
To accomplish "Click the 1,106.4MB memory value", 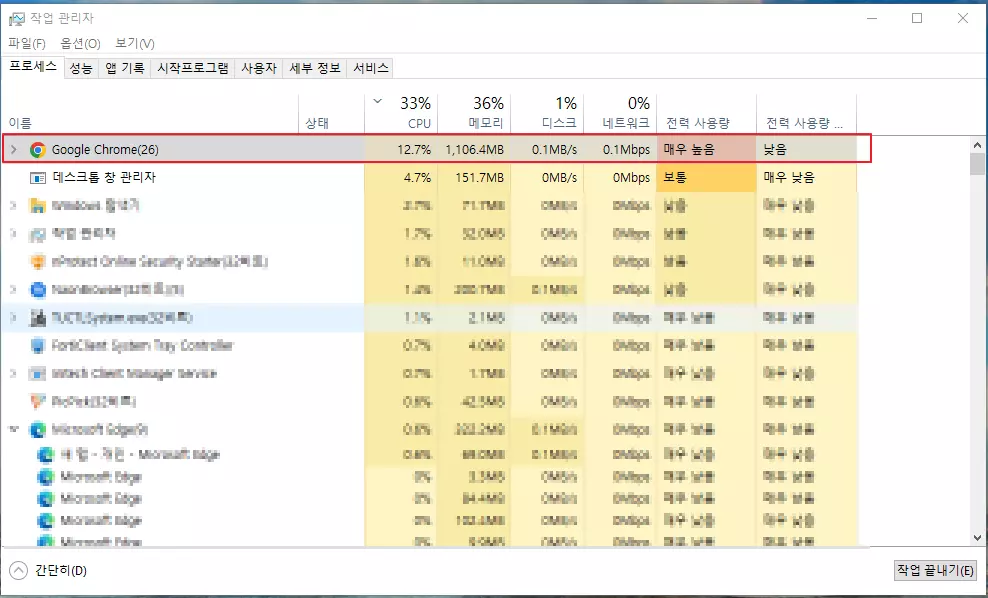I will pos(474,150).
